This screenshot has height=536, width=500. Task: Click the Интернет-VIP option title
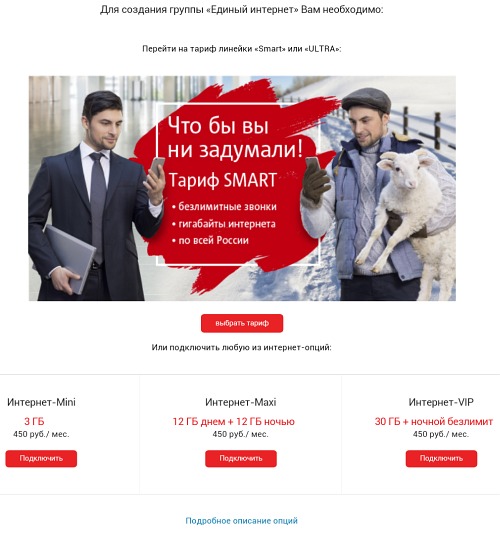[x=441, y=402]
